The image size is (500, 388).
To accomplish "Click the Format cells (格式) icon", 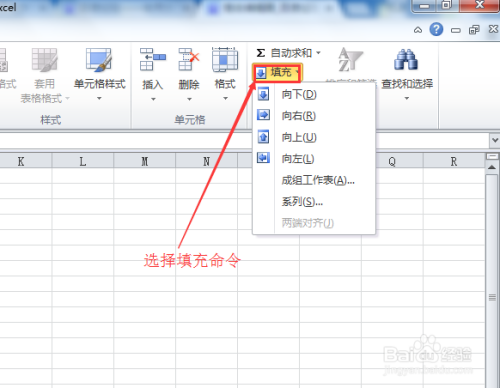I will pos(225,60).
